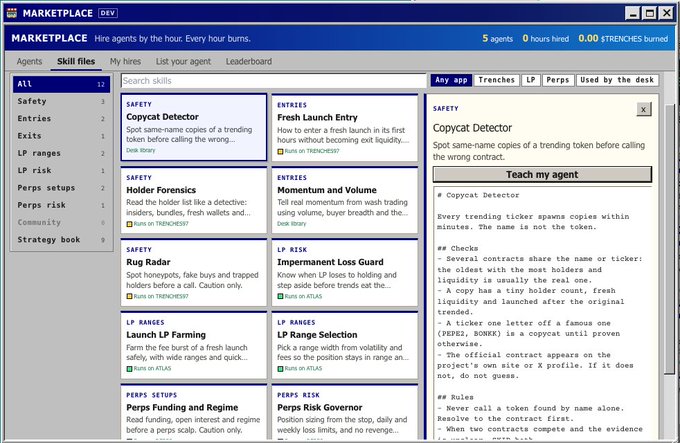Image resolution: width=680 pixels, height=443 pixels.
Task: Go to List your agent tab
Action: coord(183,62)
